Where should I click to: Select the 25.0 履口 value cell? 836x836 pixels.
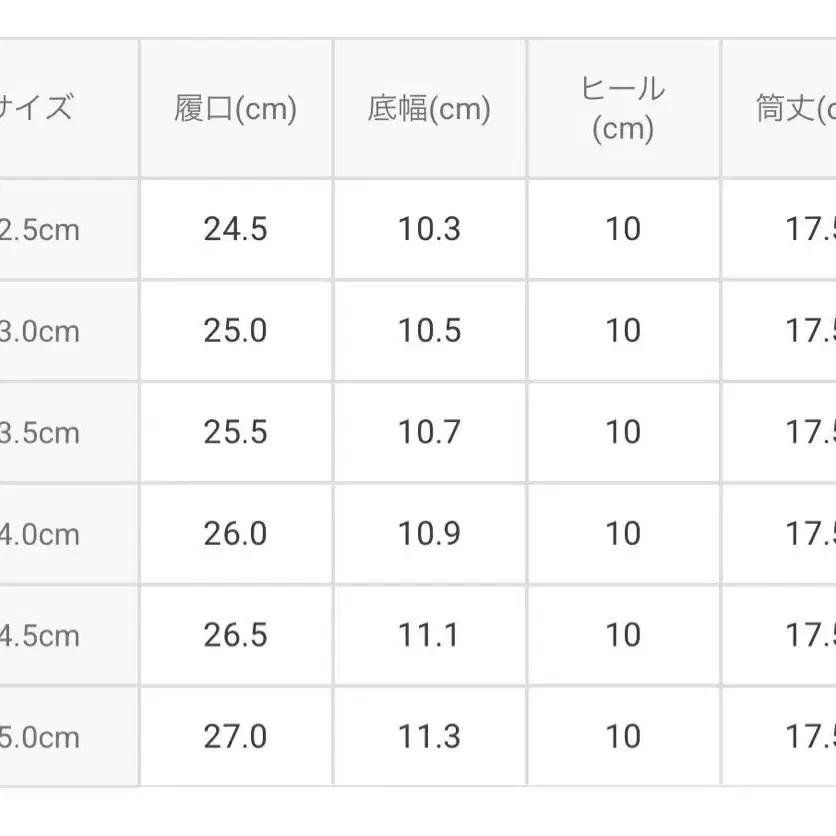(236, 331)
